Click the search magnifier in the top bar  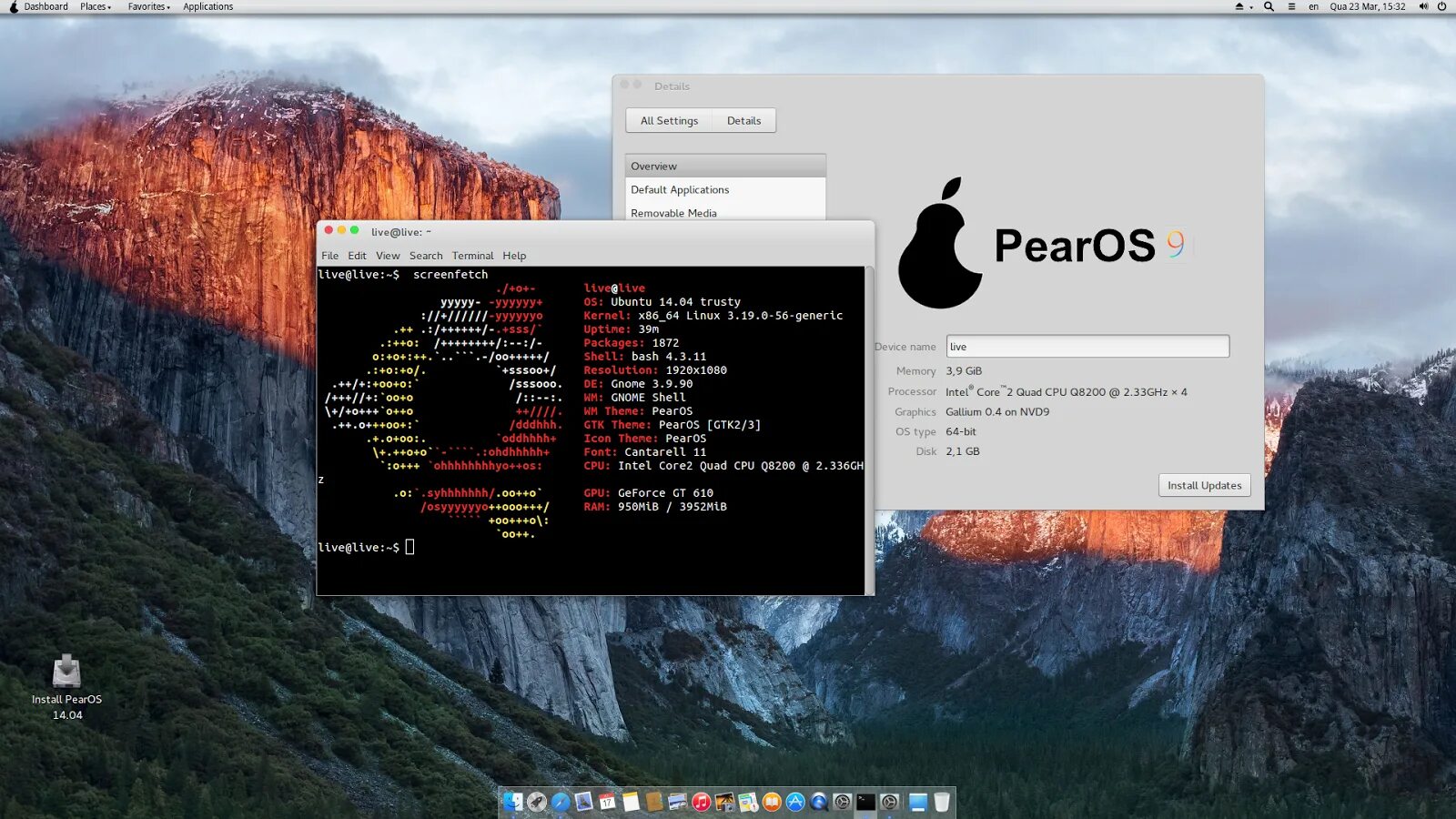pos(1269,6)
